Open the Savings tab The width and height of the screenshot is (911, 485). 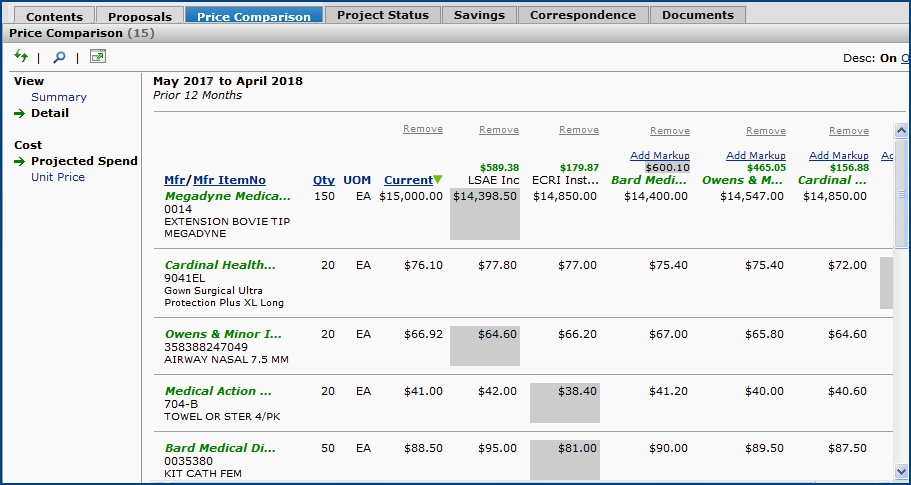click(480, 15)
